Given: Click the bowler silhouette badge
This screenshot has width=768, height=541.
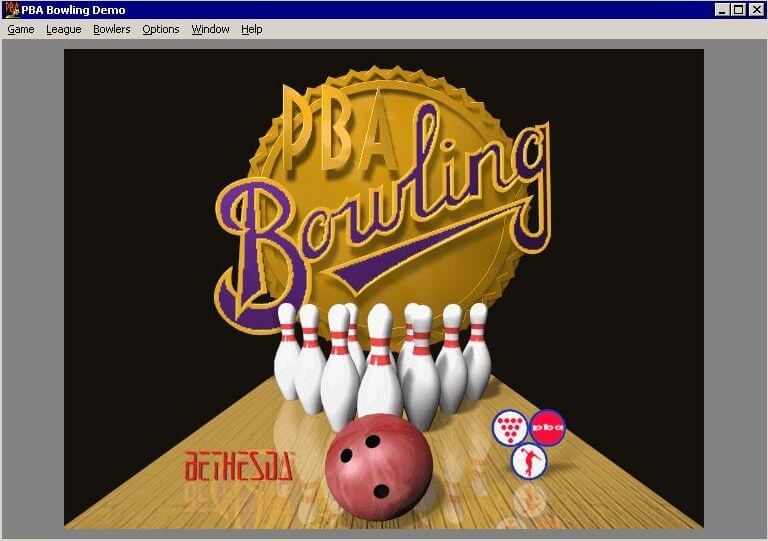Looking at the screenshot, I should coord(529,461).
